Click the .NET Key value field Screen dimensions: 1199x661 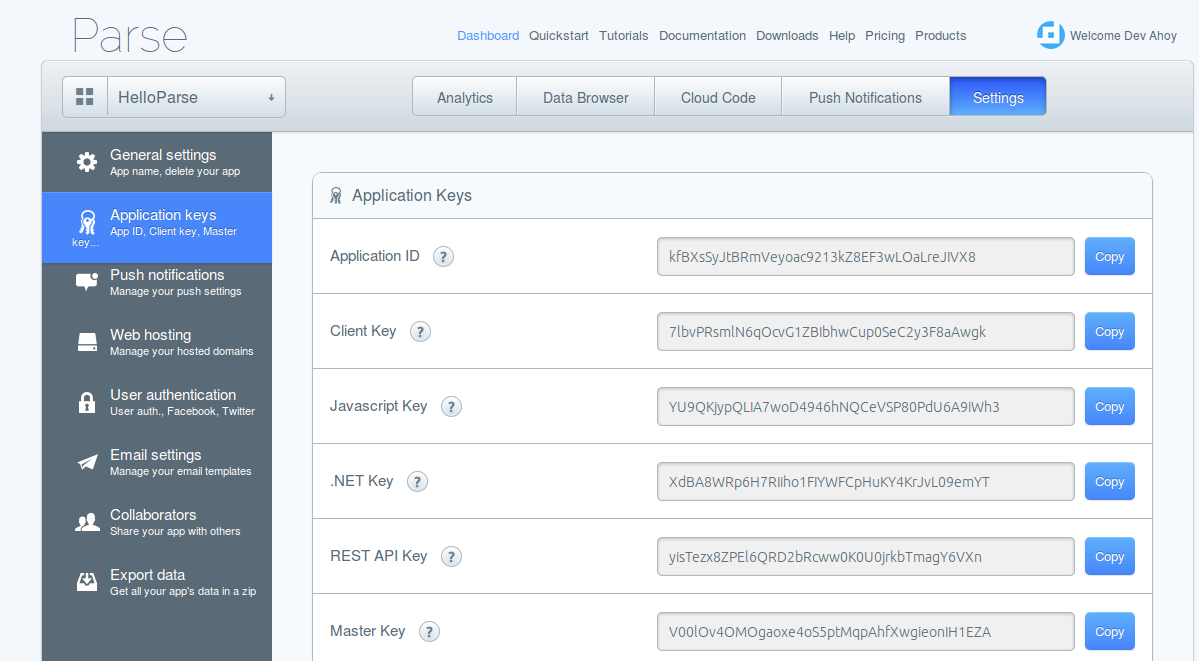pos(866,481)
